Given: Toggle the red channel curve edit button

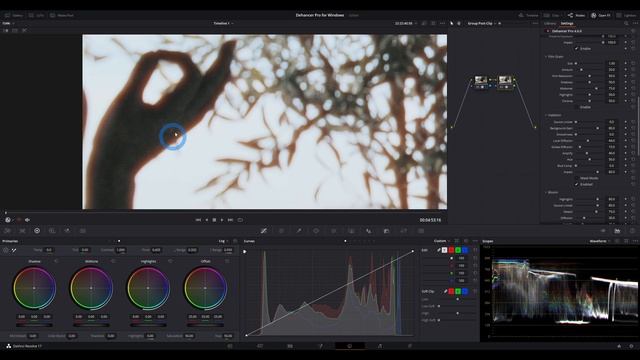Looking at the screenshot, I should (x=451, y=250).
